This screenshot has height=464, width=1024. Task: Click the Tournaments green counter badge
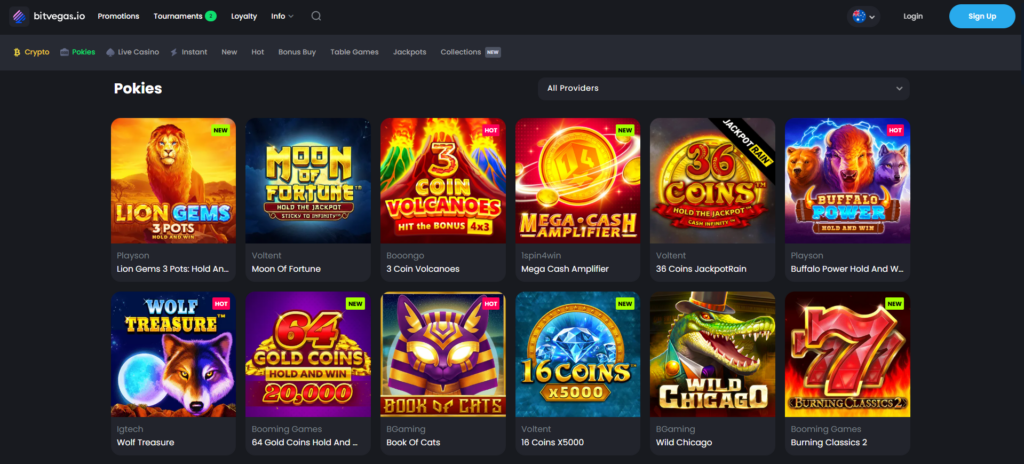point(210,16)
